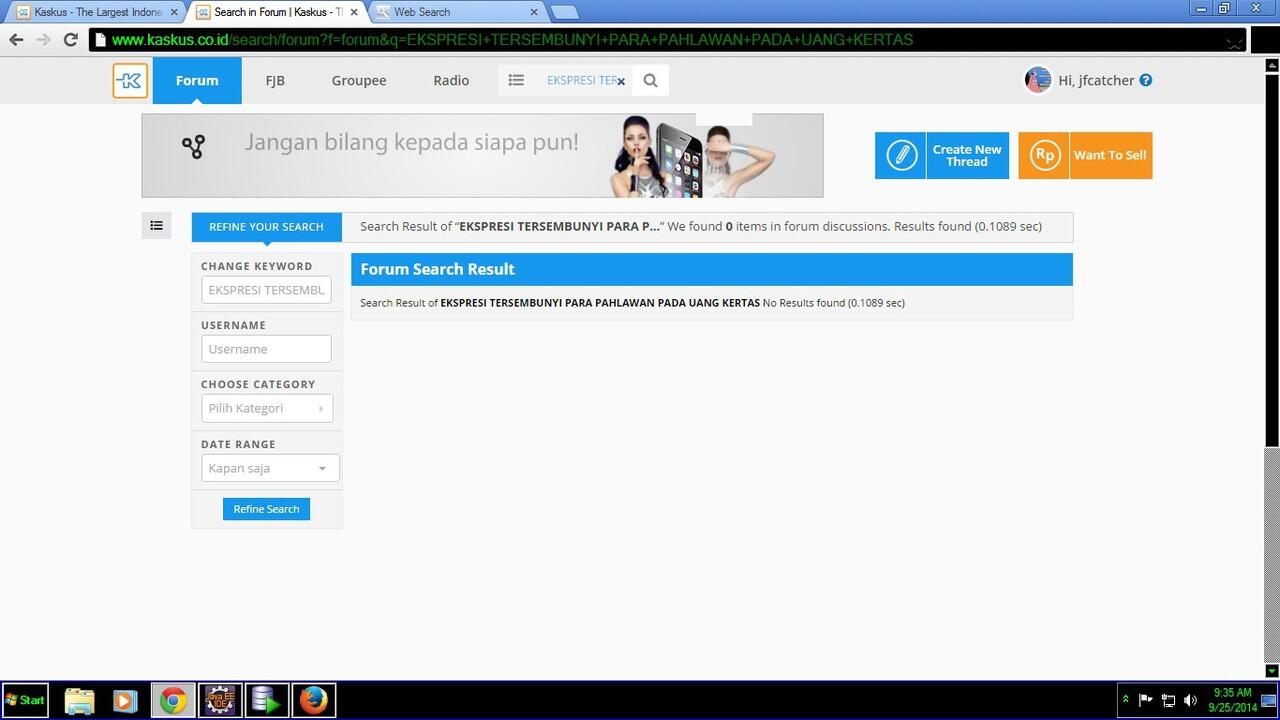
Task: Click the browser forward arrow
Action: coord(42,40)
